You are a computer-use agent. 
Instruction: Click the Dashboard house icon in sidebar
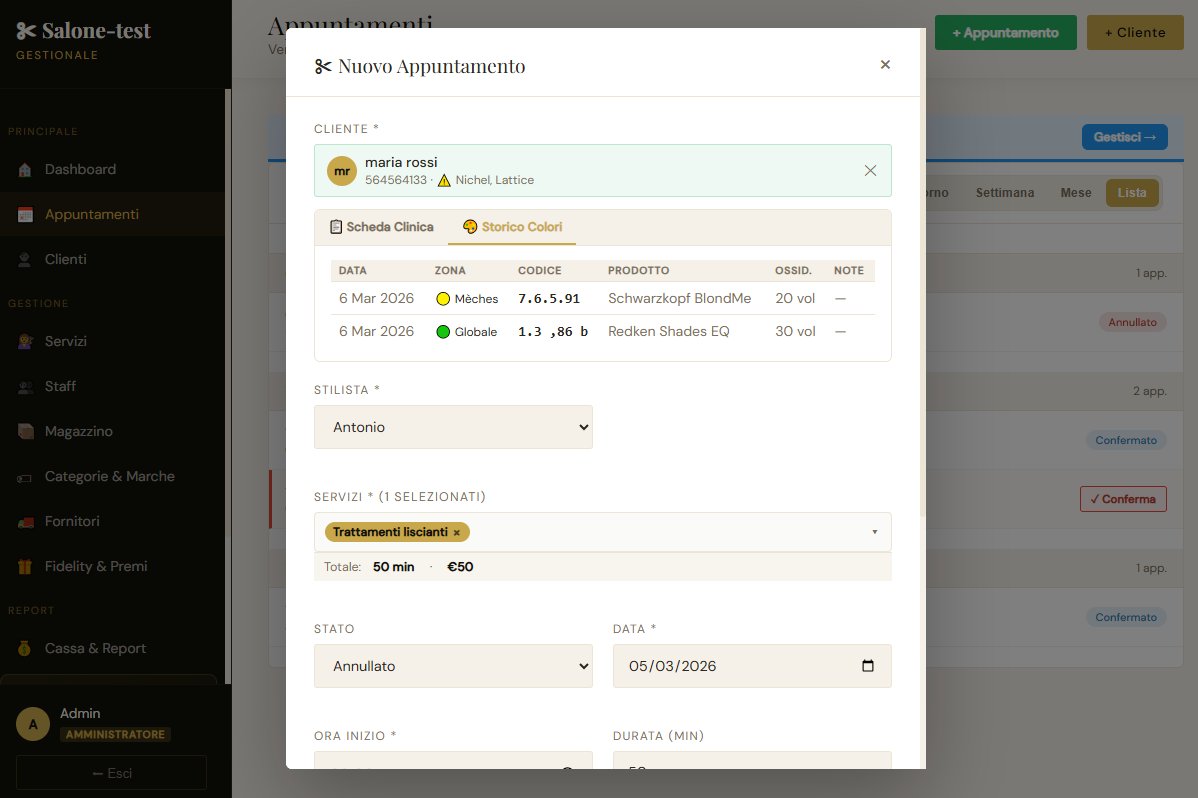click(24, 170)
